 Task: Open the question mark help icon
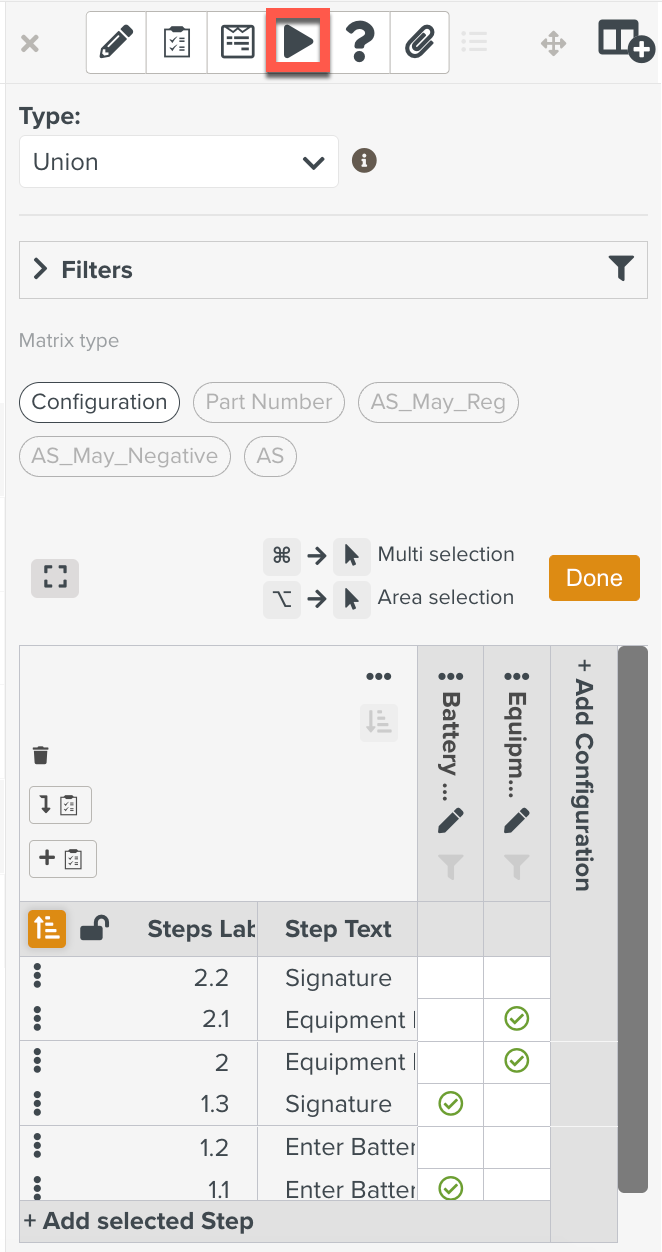coord(359,43)
